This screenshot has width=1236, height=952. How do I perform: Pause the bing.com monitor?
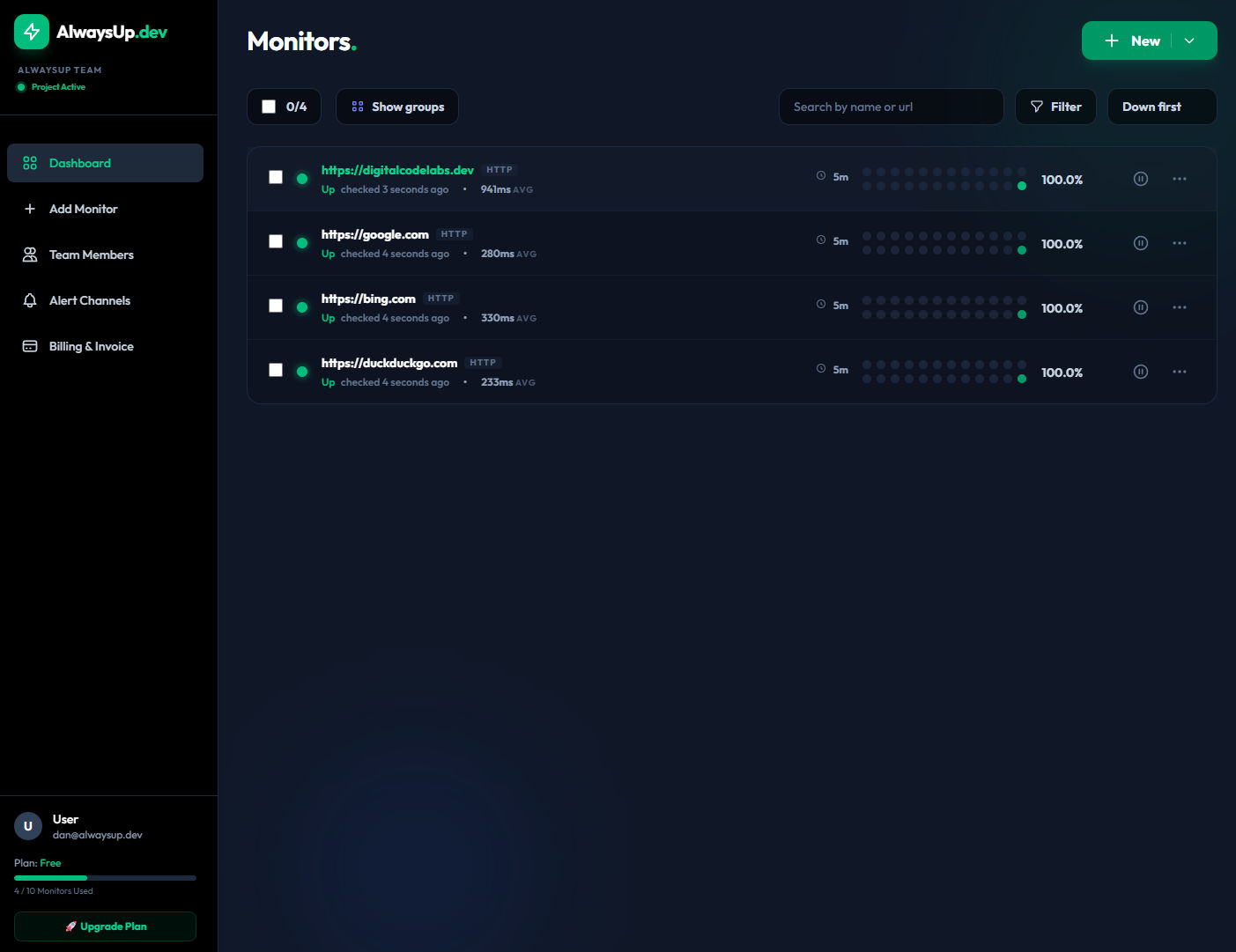(x=1141, y=307)
